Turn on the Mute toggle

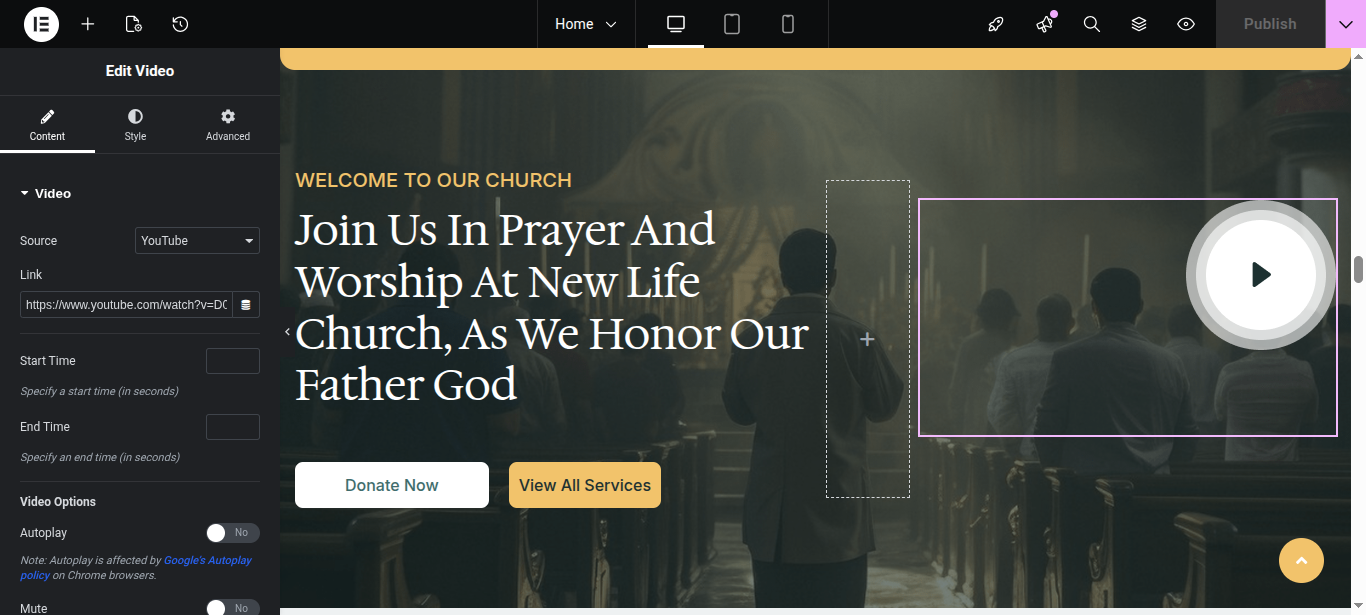click(x=233, y=607)
